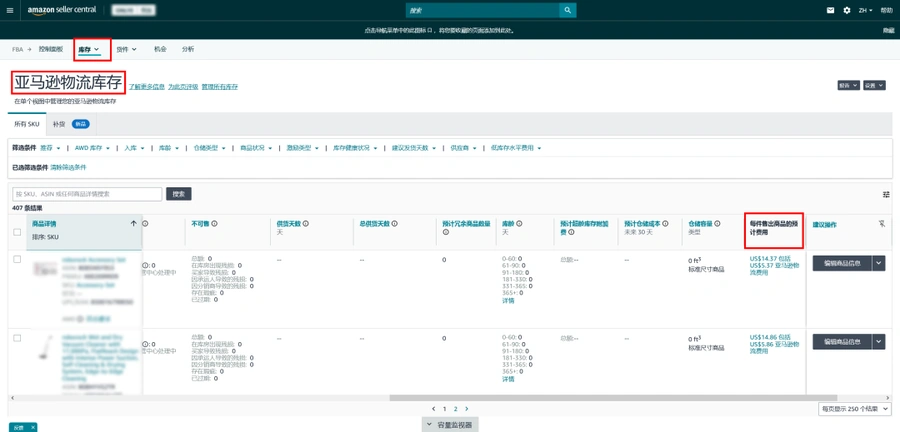Expand the 库存 navigation dropdown
The height and width of the screenshot is (432, 900).
[x=89, y=49]
